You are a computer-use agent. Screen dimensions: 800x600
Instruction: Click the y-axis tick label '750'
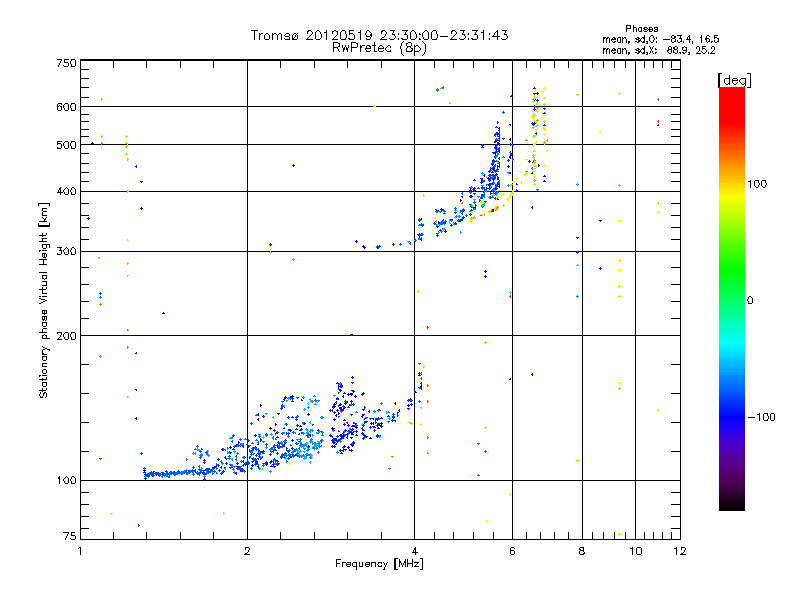click(x=66, y=63)
